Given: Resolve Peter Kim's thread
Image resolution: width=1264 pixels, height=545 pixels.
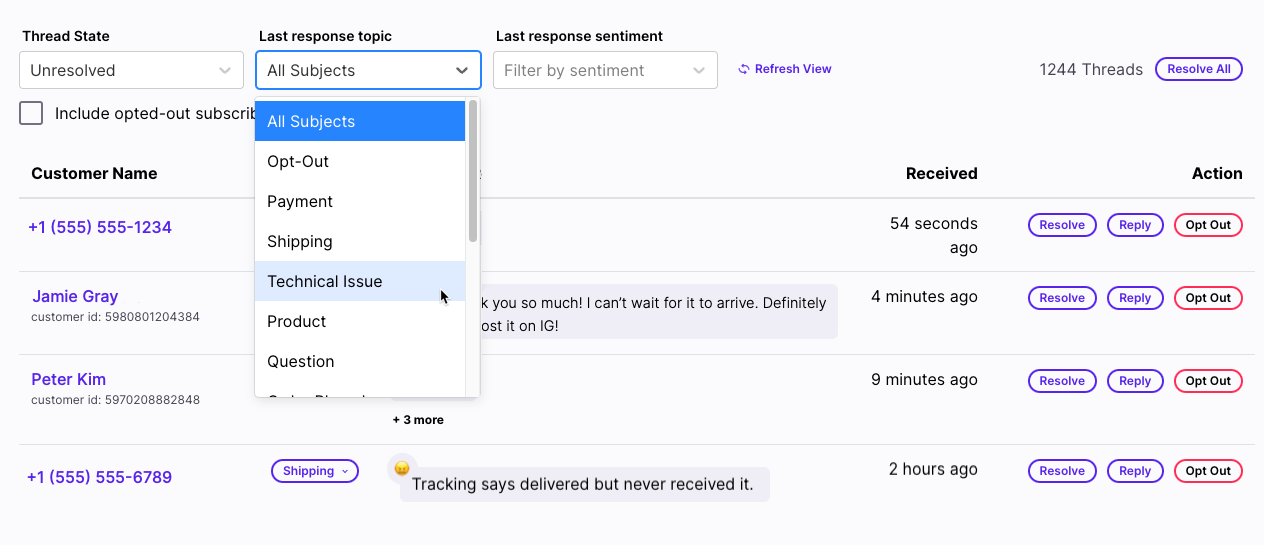Looking at the screenshot, I should click(x=1062, y=381).
